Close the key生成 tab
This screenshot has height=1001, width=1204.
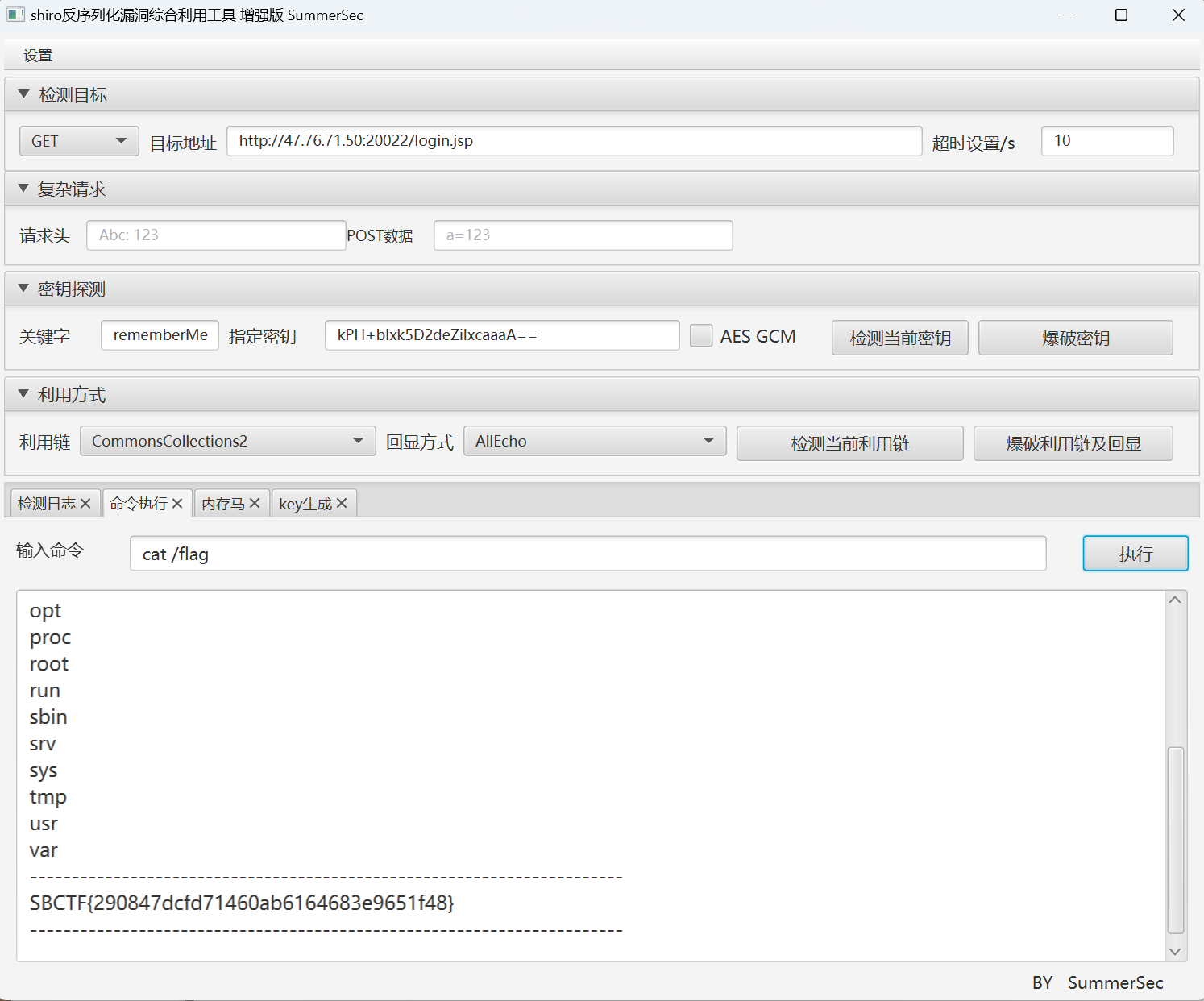(x=342, y=503)
